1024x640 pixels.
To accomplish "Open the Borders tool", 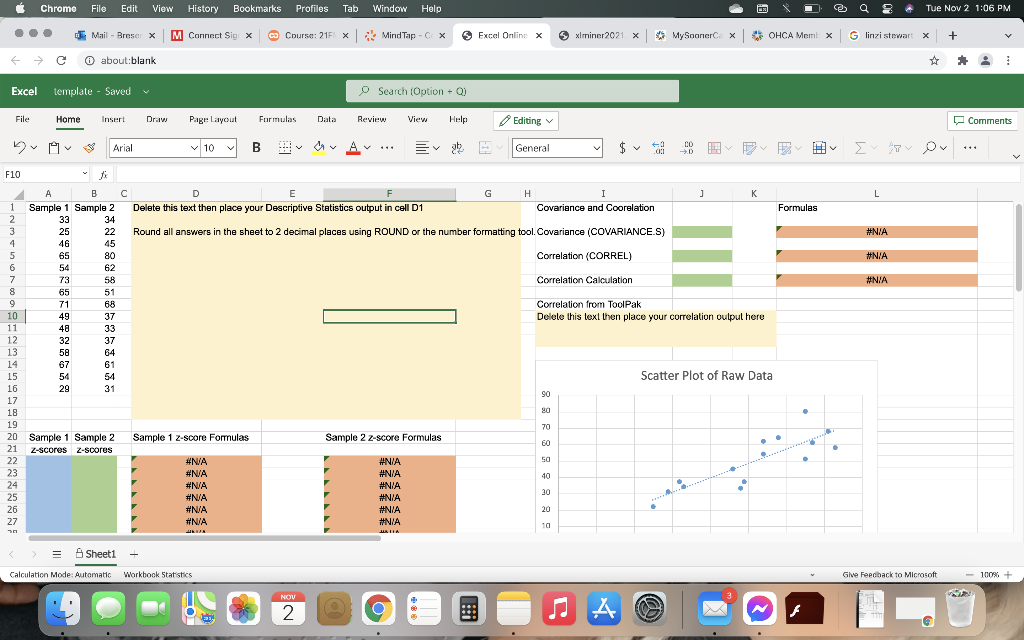I will point(284,148).
